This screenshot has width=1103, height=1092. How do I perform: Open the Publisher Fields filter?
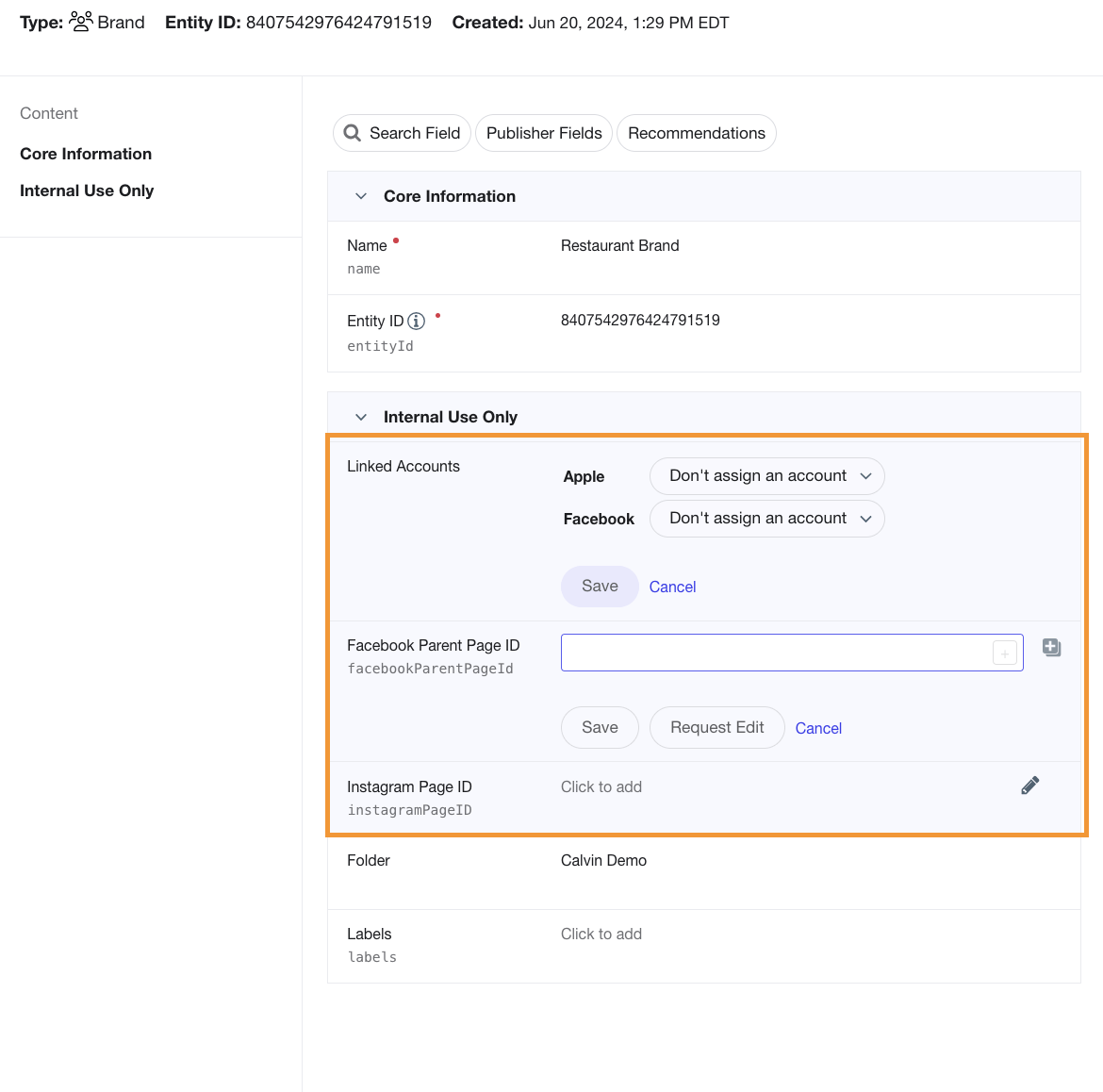544,133
